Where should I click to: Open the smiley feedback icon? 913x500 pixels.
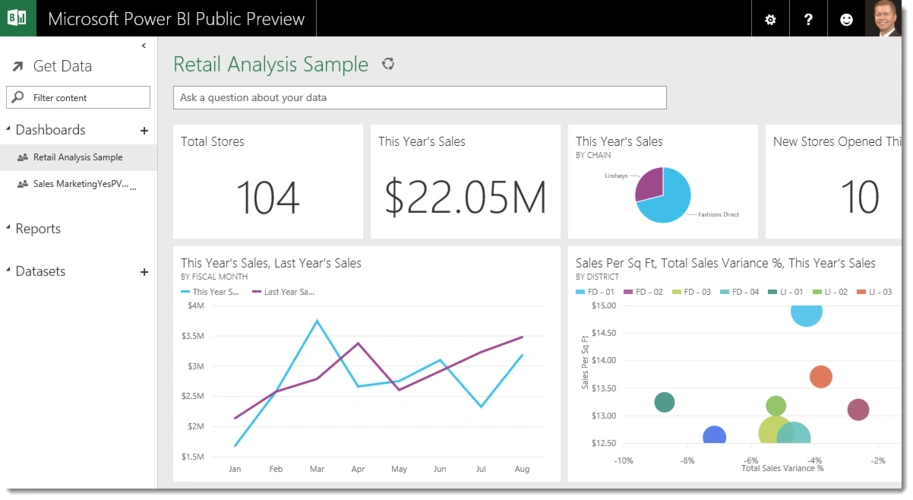point(846,20)
